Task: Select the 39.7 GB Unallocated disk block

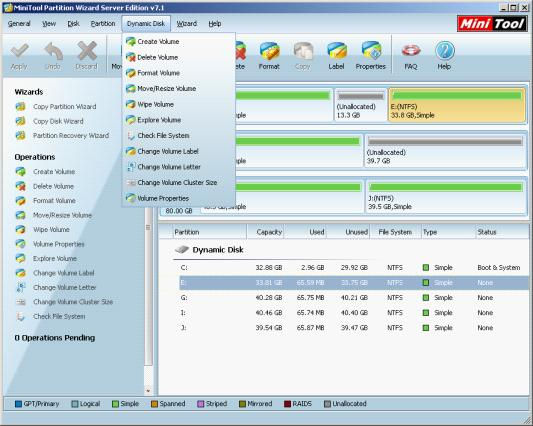Action: click(445, 150)
